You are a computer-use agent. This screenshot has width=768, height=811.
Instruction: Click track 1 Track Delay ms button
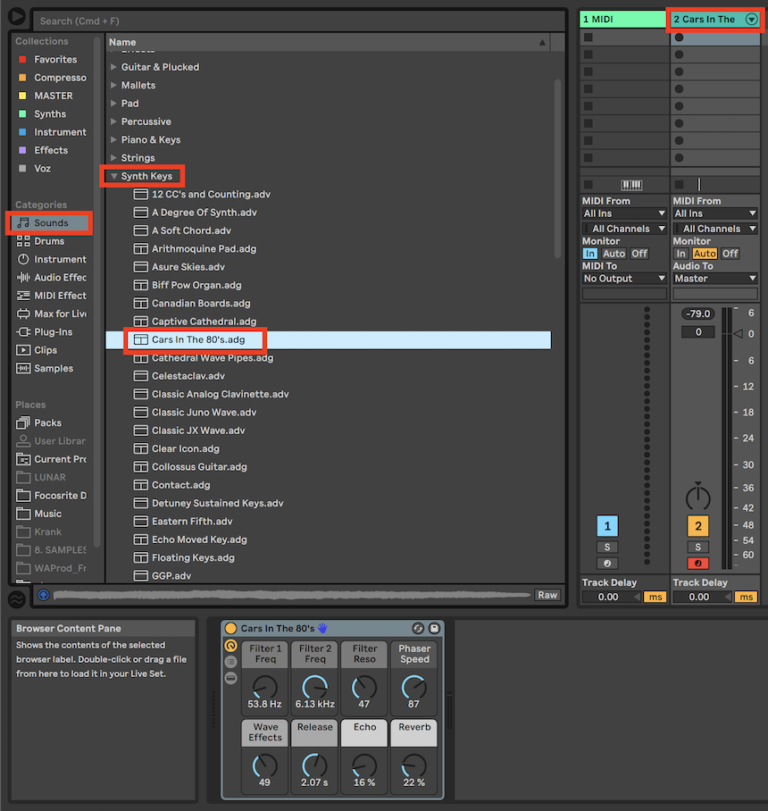pos(655,597)
